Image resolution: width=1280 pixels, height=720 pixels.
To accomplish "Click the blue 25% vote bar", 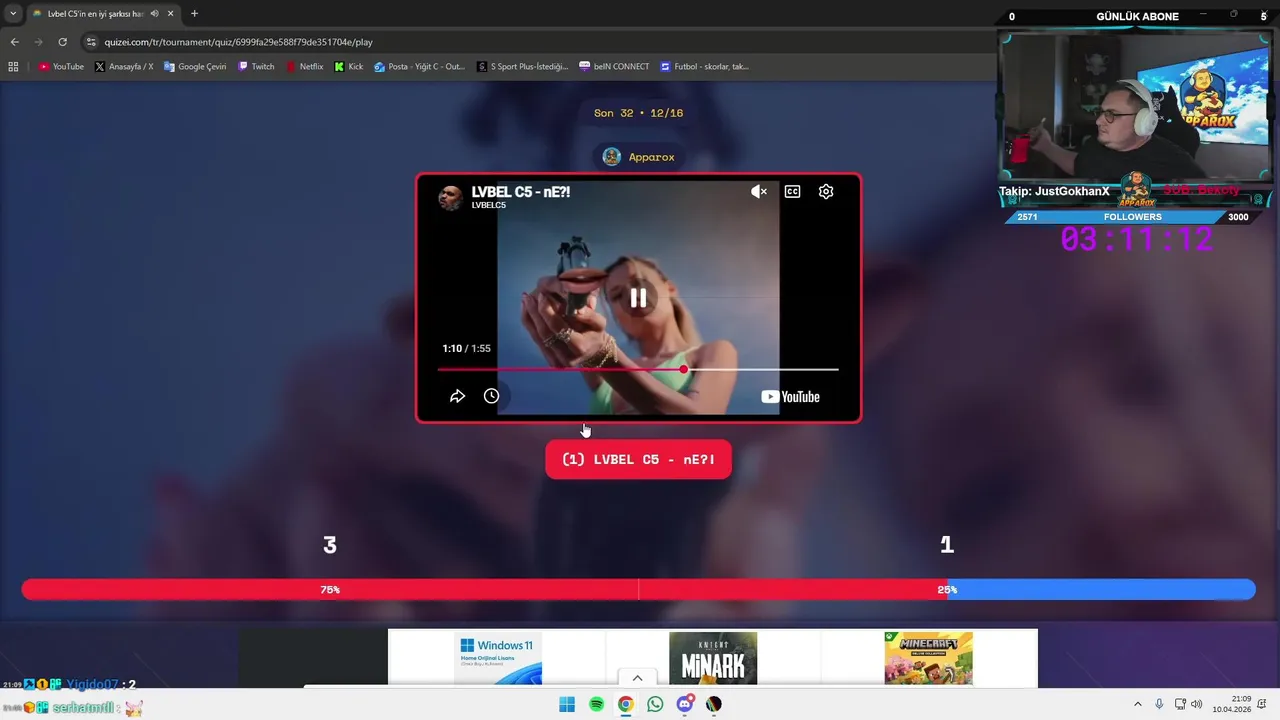I will click(1101, 590).
